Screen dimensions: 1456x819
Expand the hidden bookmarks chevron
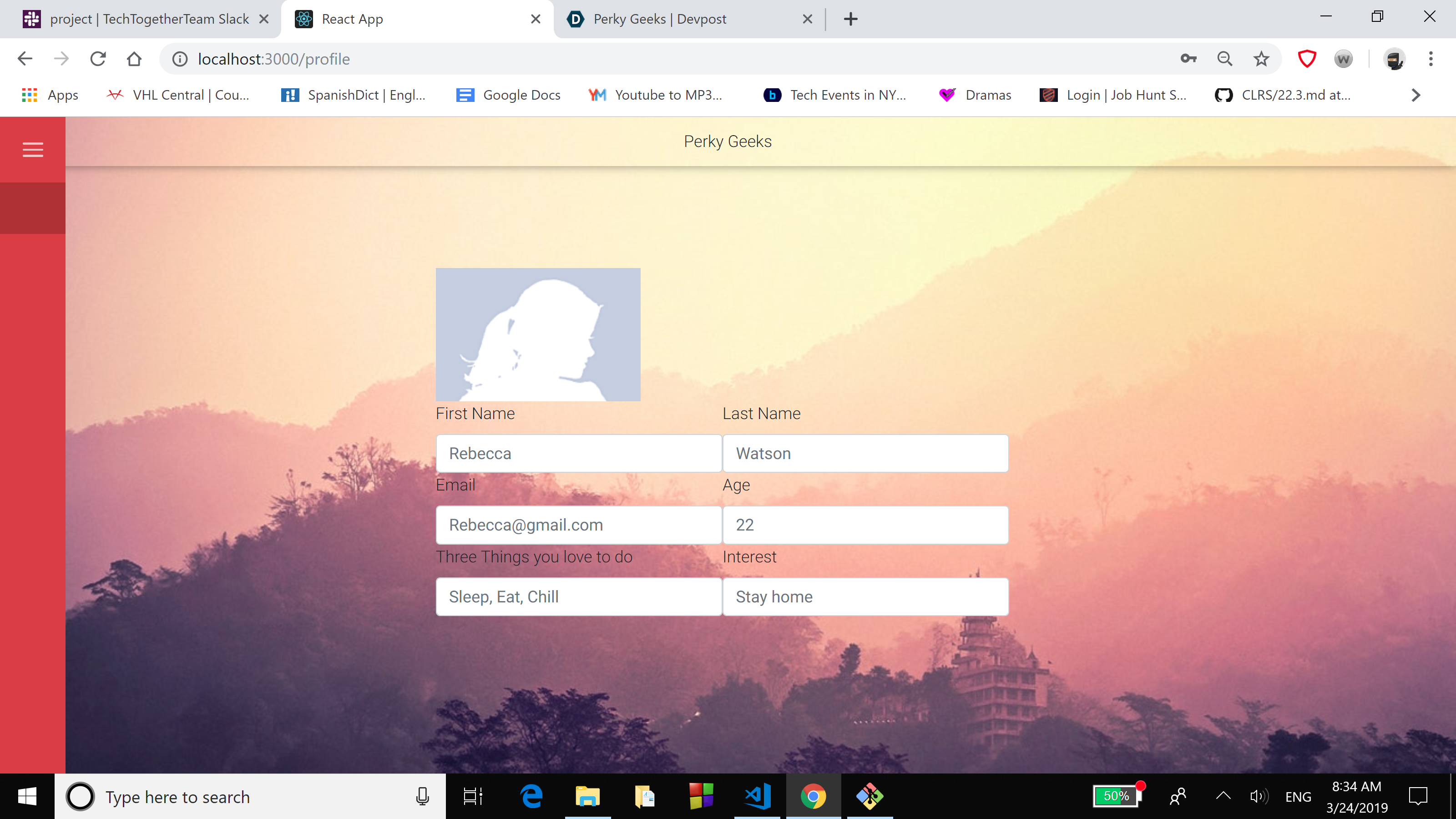(x=1416, y=95)
